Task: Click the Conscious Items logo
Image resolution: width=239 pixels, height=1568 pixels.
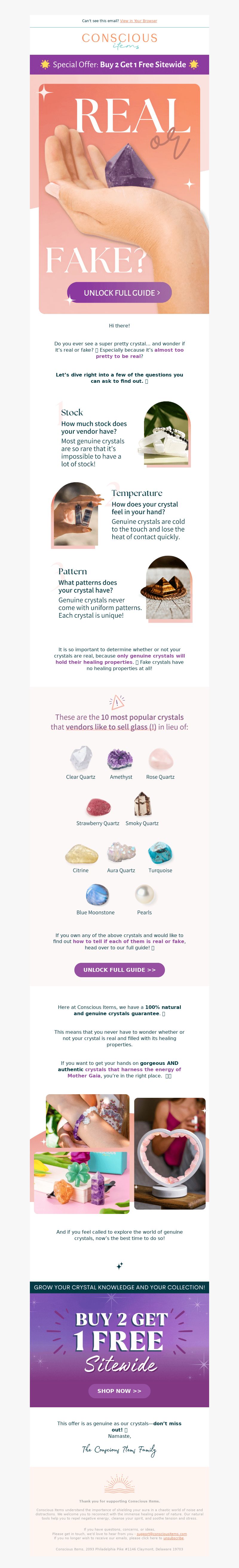Action: (x=120, y=41)
